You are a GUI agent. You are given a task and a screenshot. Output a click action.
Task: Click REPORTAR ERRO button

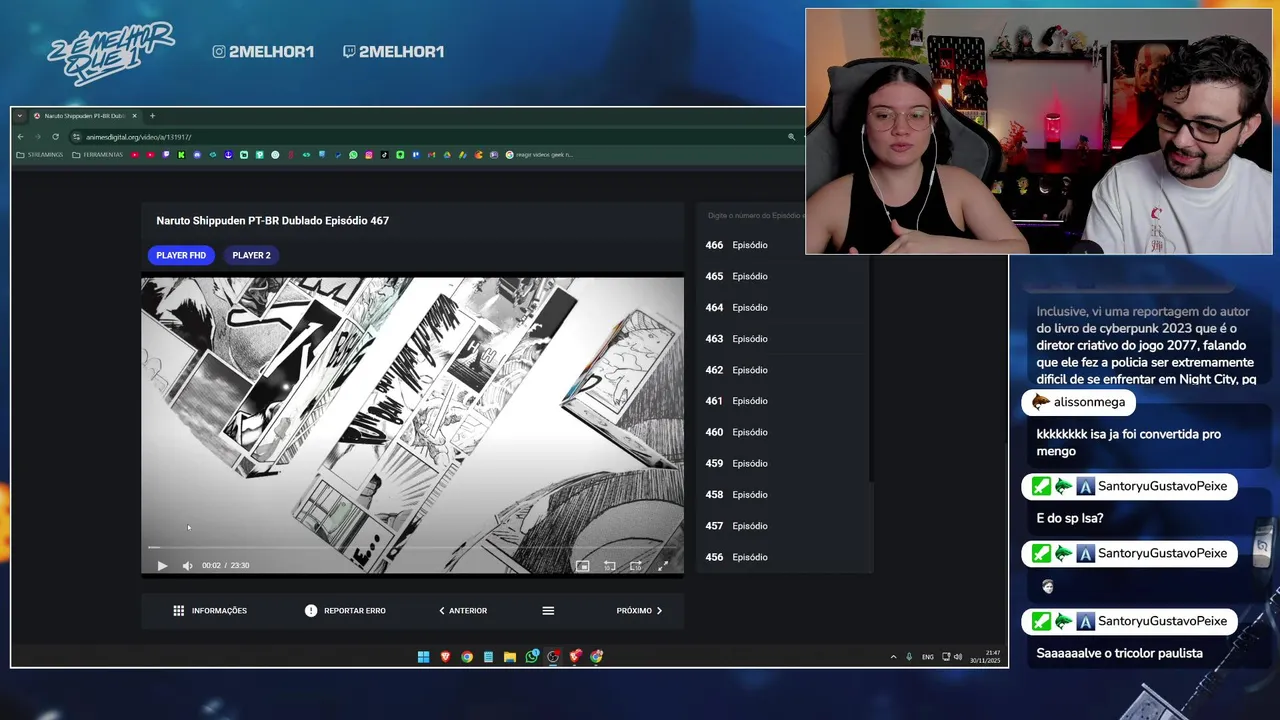tap(345, 611)
